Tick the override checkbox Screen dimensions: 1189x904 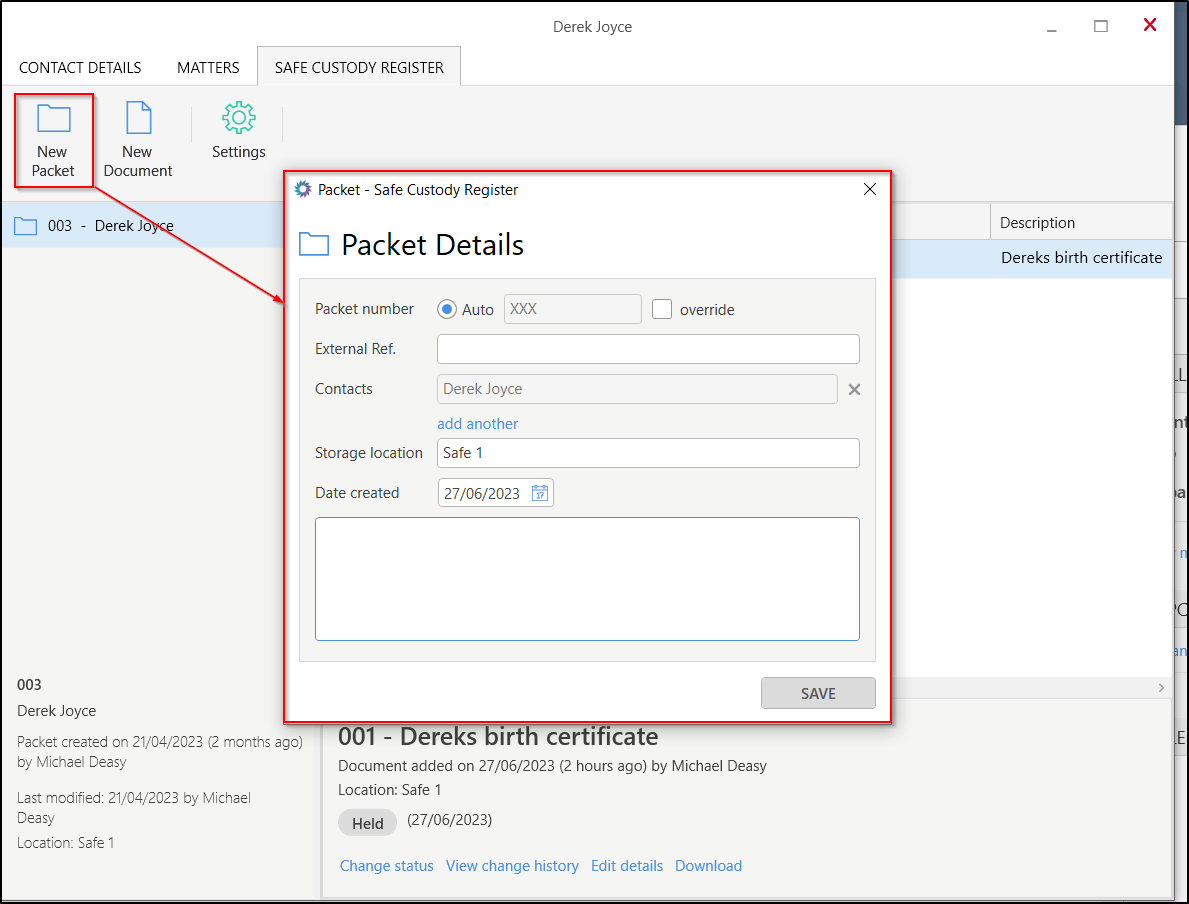662,309
